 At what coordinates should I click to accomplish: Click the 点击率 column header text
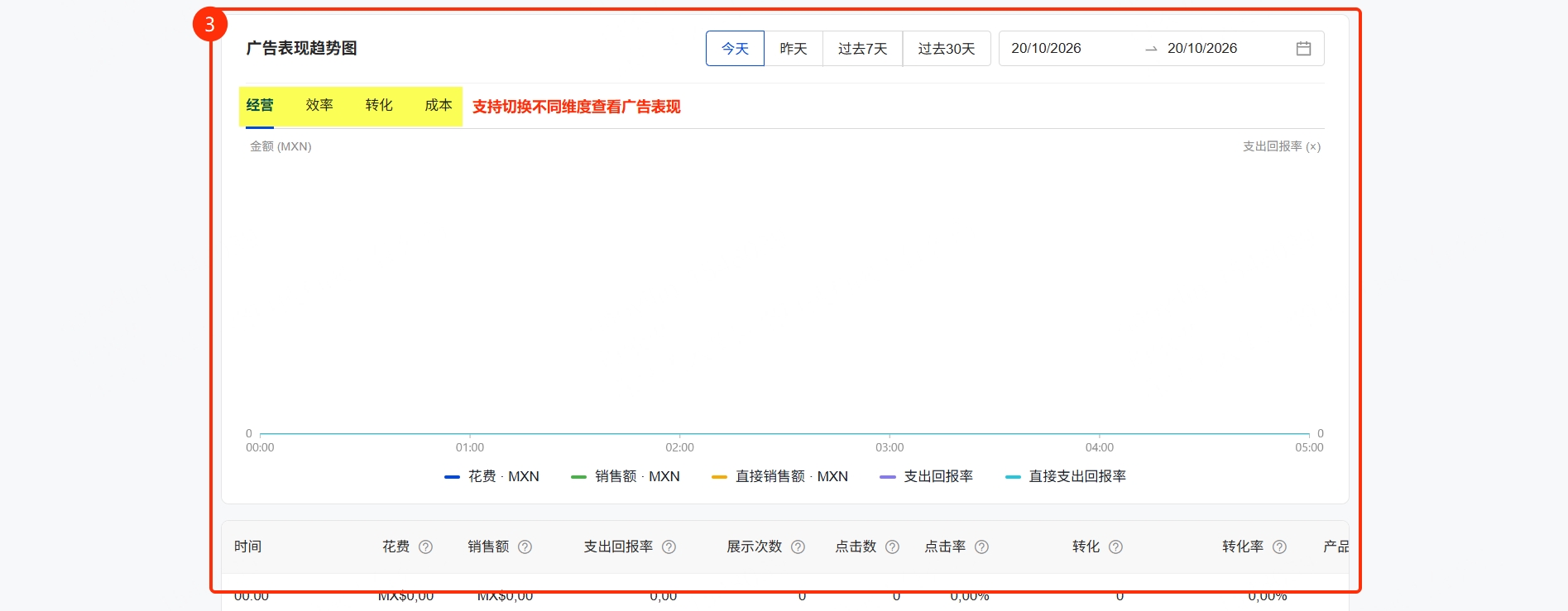coord(945,547)
